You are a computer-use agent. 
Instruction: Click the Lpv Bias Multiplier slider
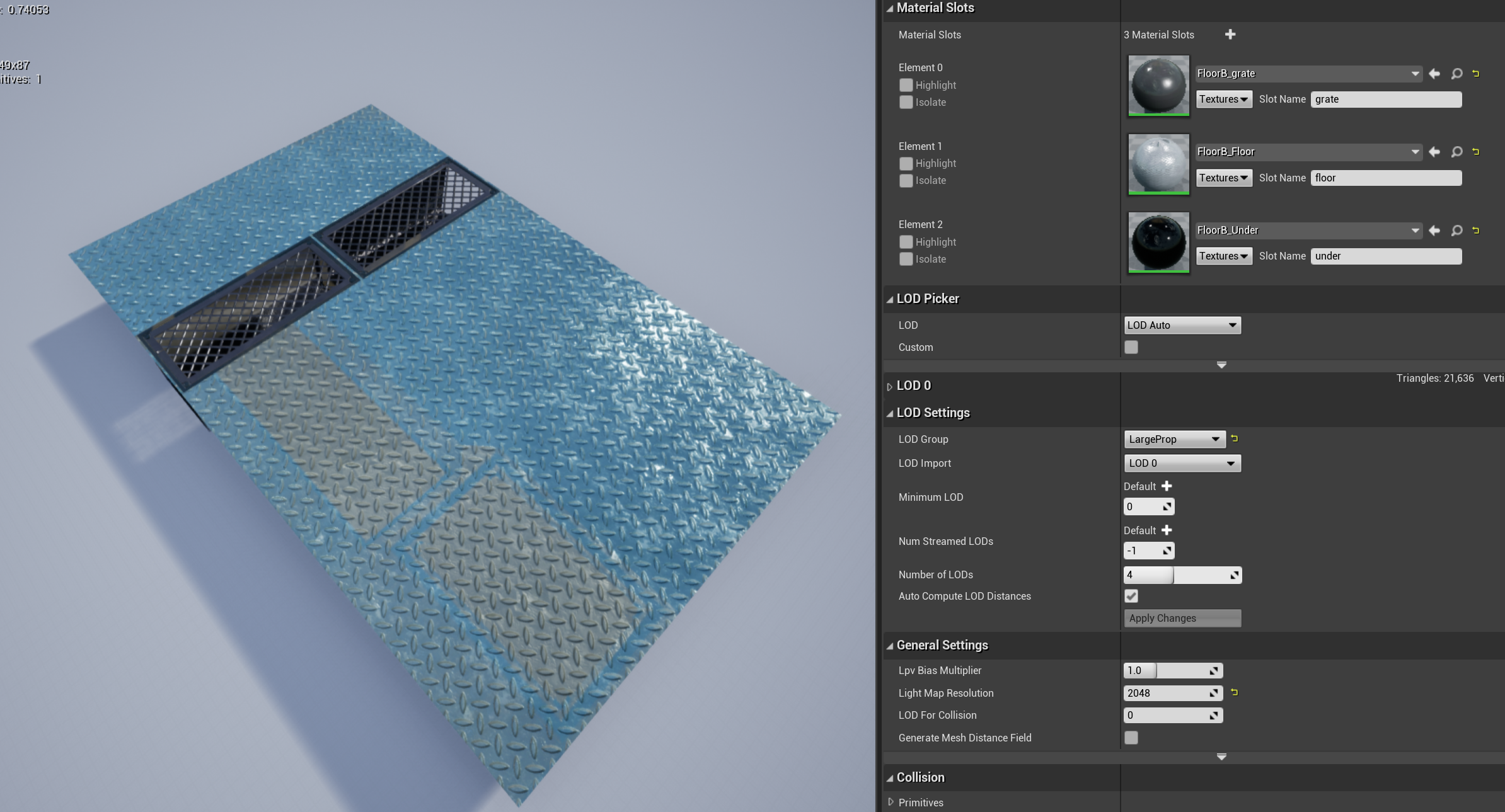tap(1173, 670)
